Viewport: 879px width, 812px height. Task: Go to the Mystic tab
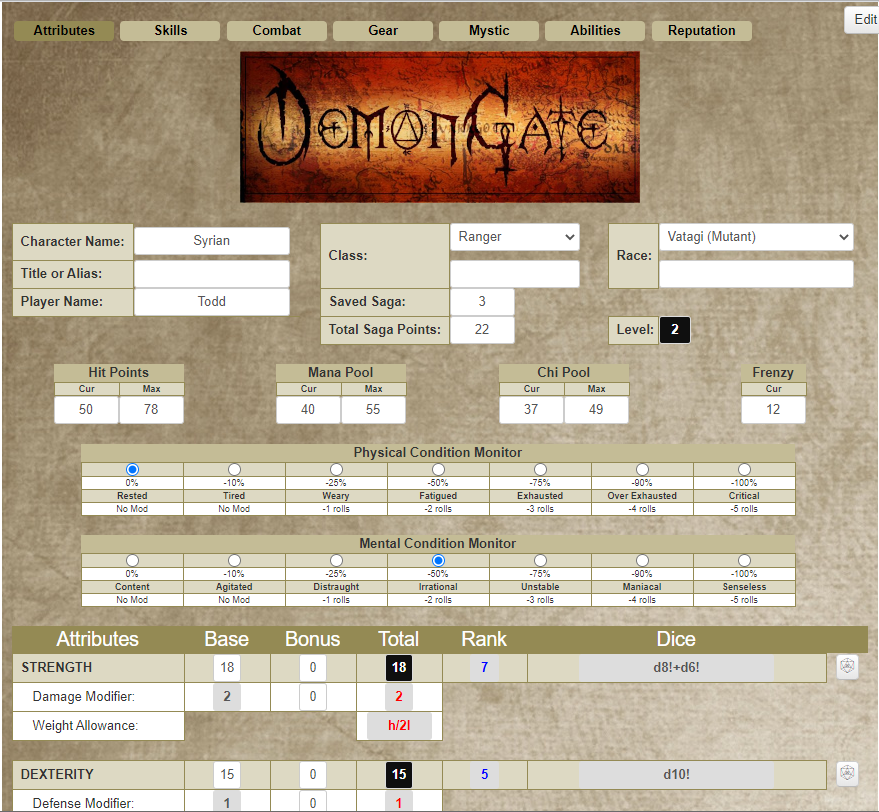[x=489, y=31]
